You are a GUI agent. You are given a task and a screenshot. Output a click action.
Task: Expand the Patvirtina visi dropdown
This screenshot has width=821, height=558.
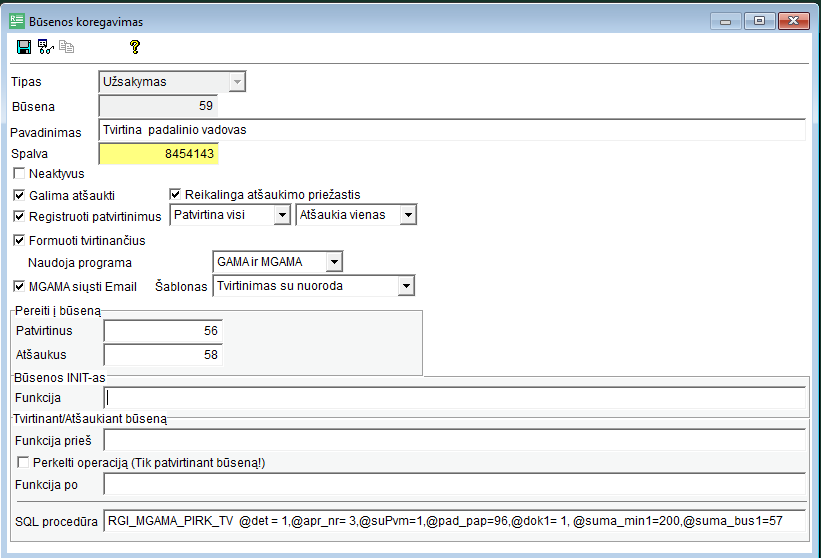pyautogui.click(x=283, y=215)
